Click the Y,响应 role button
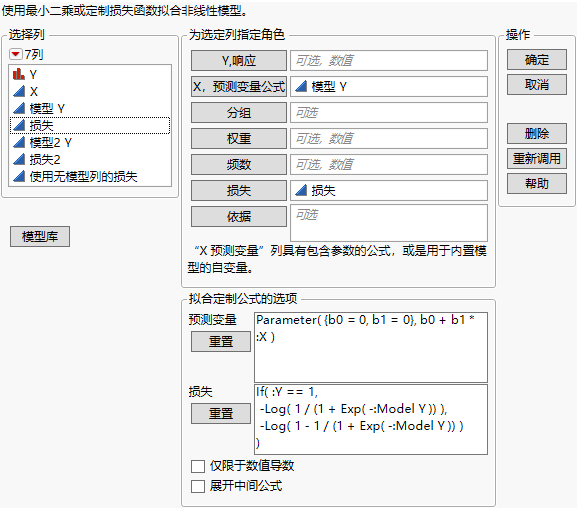Image resolution: width=577 pixels, height=508 pixels. [x=239, y=61]
